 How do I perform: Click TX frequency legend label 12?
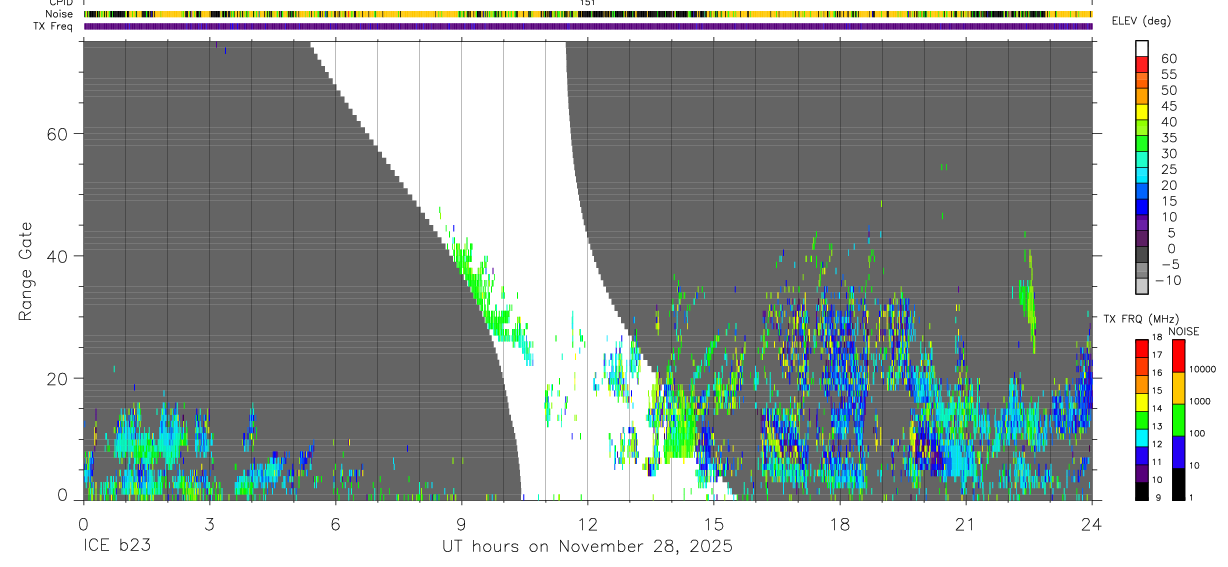[x=1158, y=444]
